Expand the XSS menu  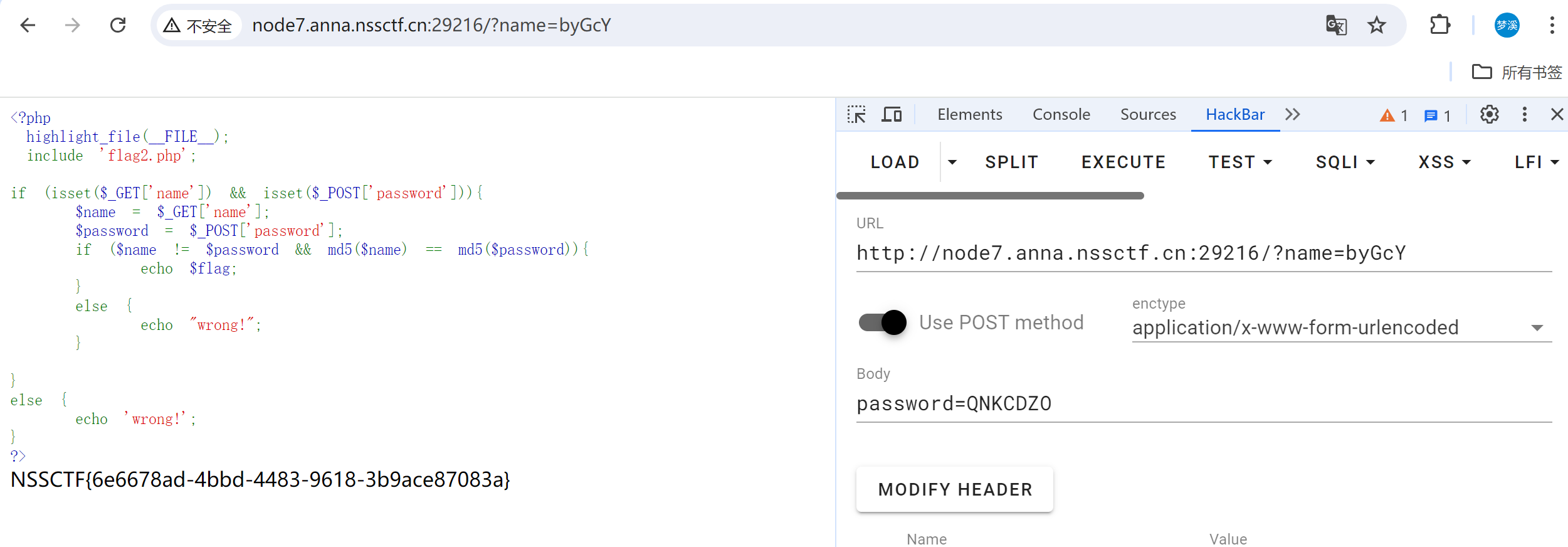[x=1444, y=162]
